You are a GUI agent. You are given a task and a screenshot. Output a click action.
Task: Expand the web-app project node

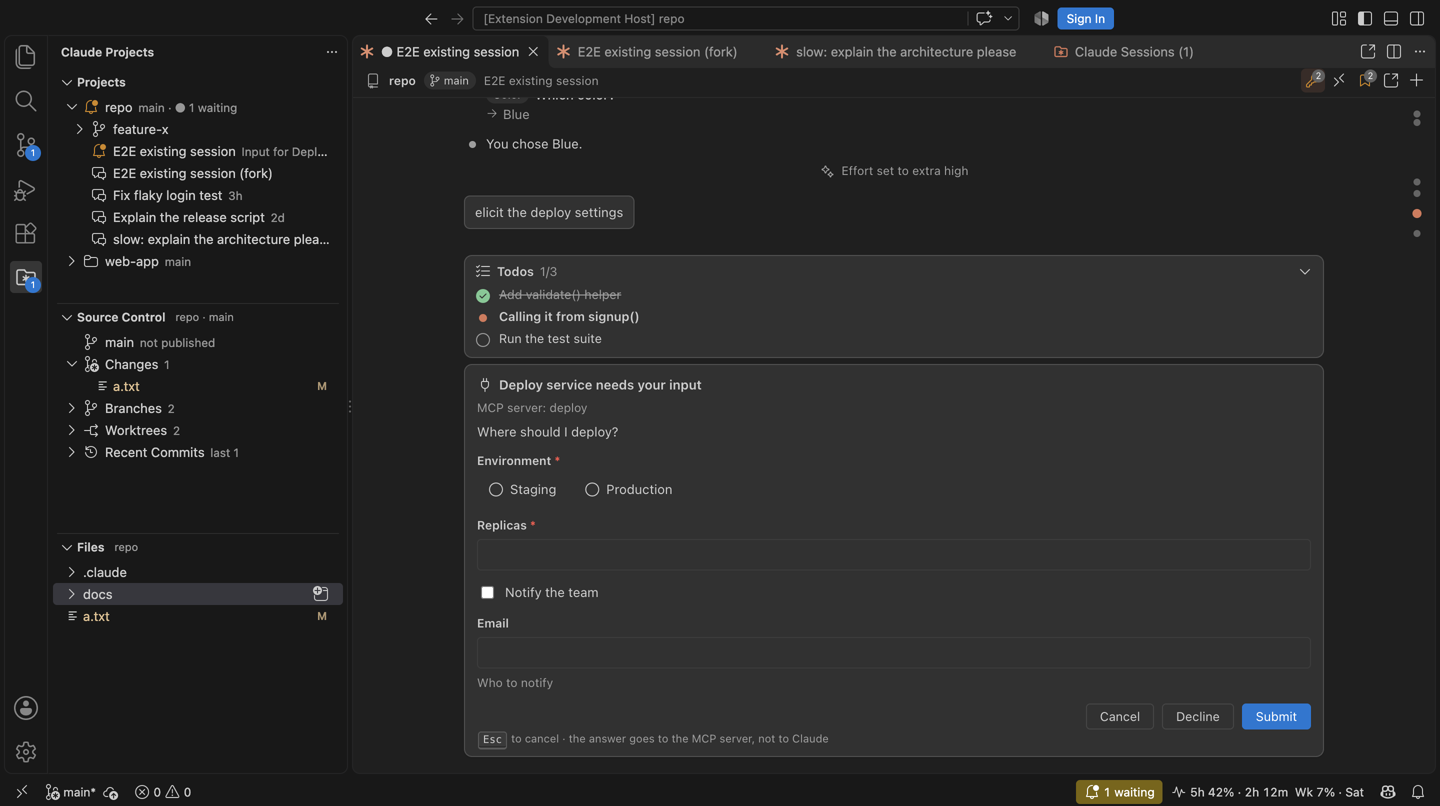[72, 262]
